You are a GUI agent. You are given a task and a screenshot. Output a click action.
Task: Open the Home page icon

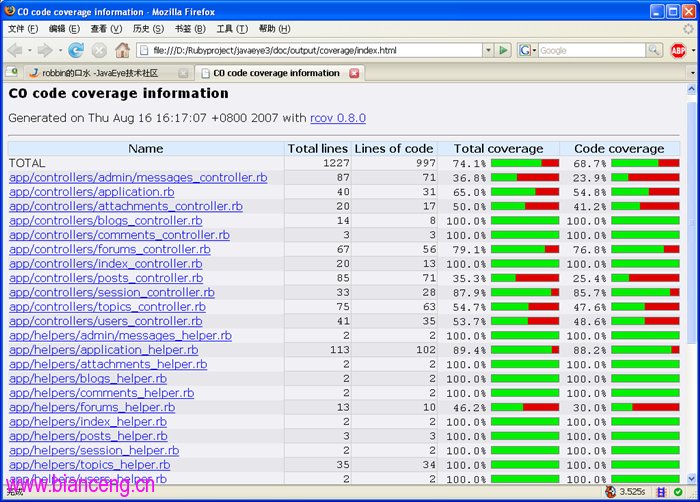click(x=122, y=50)
